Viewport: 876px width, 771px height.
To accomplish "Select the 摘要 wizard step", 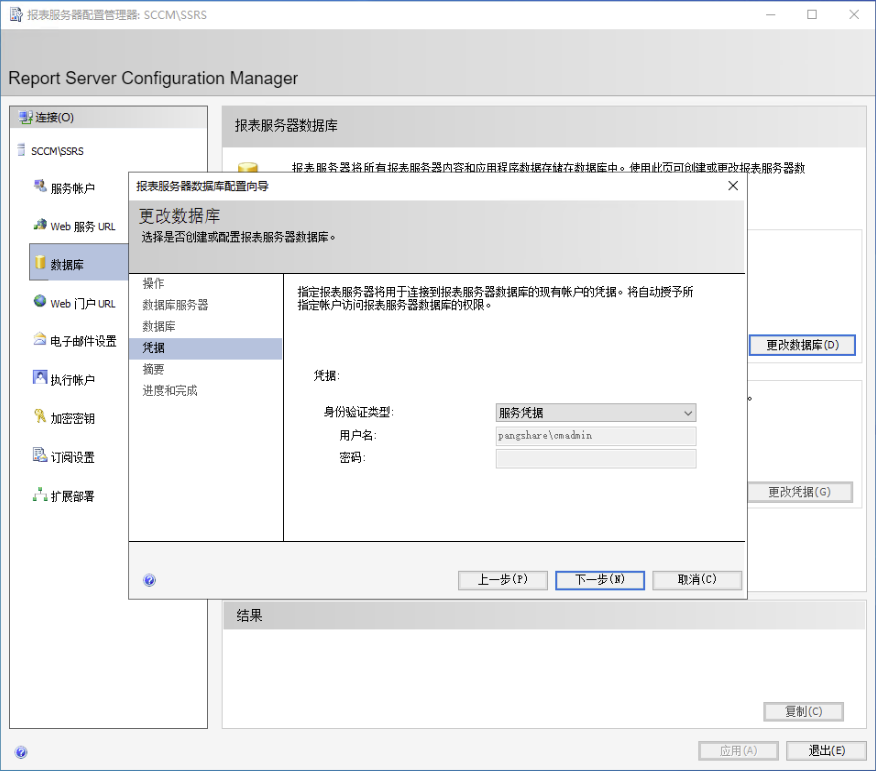I will click(153, 369).
